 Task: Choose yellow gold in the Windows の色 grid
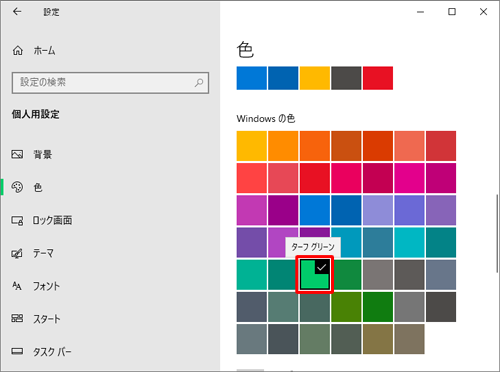pos(252,146)
